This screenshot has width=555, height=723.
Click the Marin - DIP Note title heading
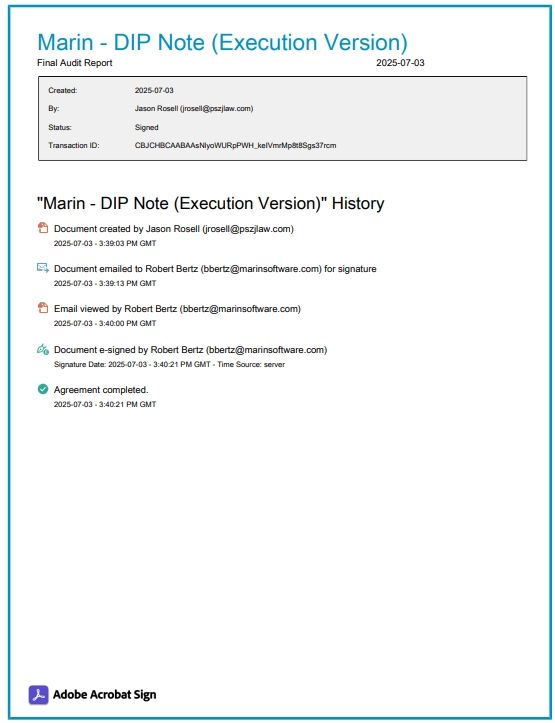(x=223, y=42)
